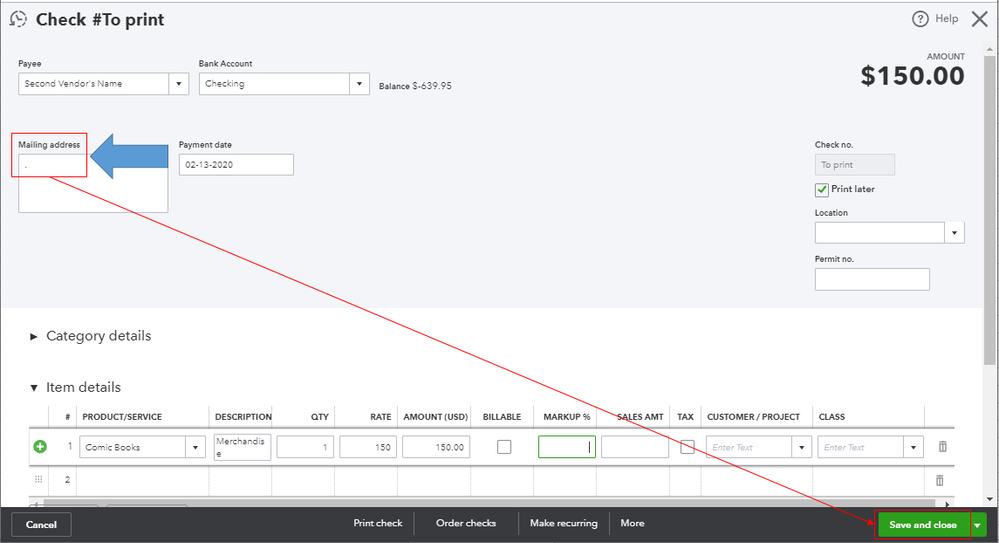Click the Balance $-639.95 text
Screen dimensions: 999x543
click(415, 85)
